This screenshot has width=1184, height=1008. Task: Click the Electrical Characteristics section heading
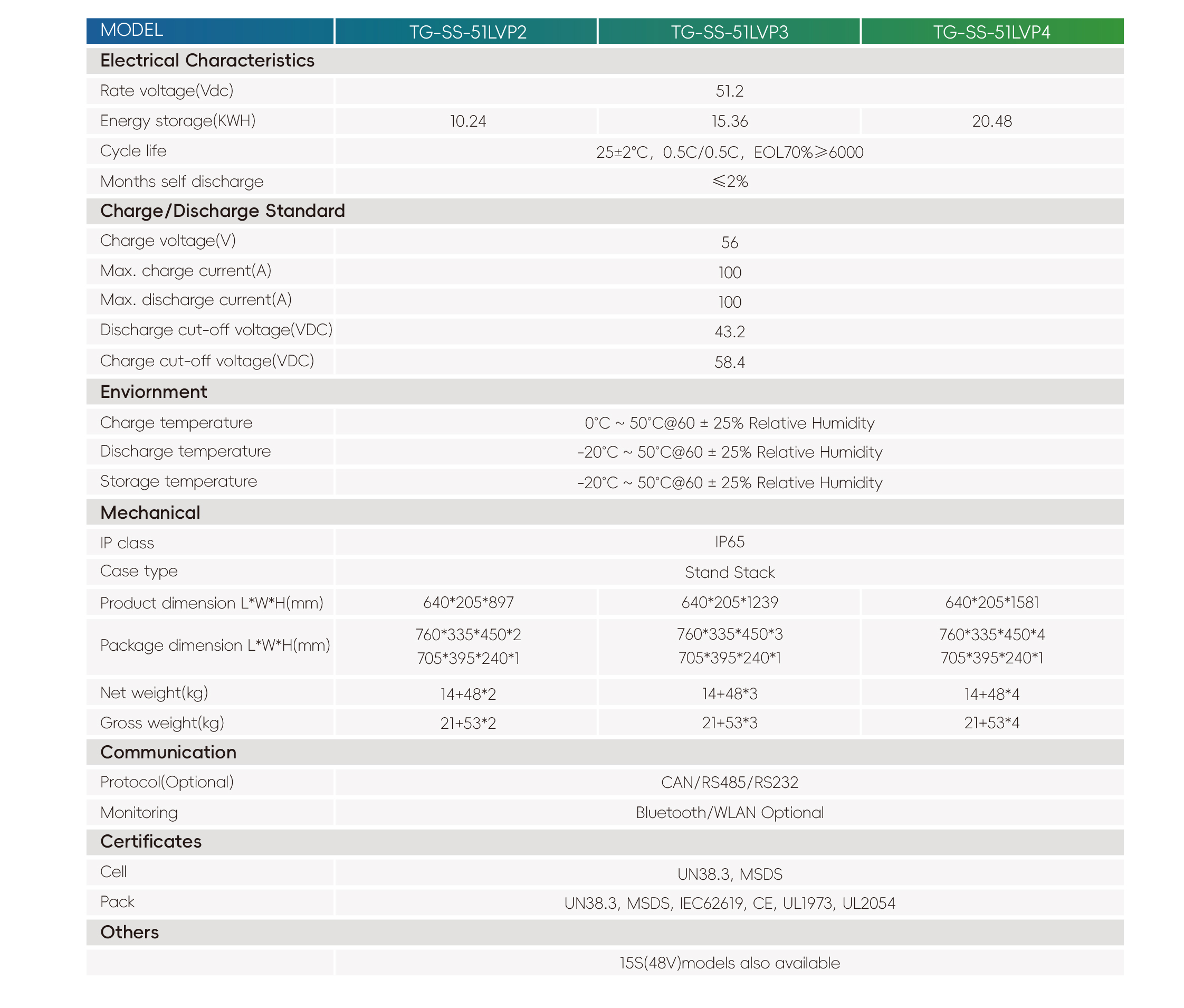(x=207, y=61)
